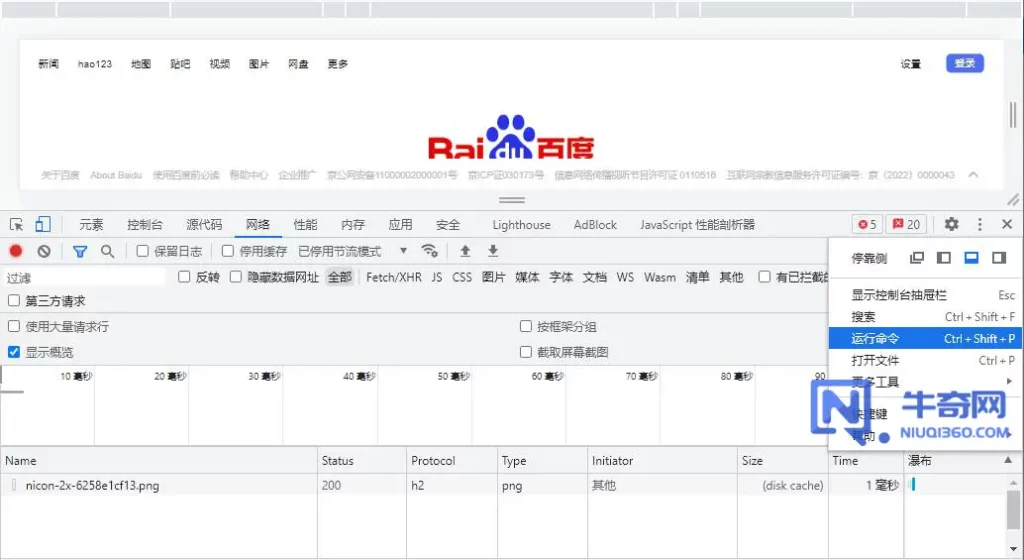Open the JavaScript 性能剖析器 tab
The width and height of the screenshot is (1024, 560).
[x=697, y=225]
